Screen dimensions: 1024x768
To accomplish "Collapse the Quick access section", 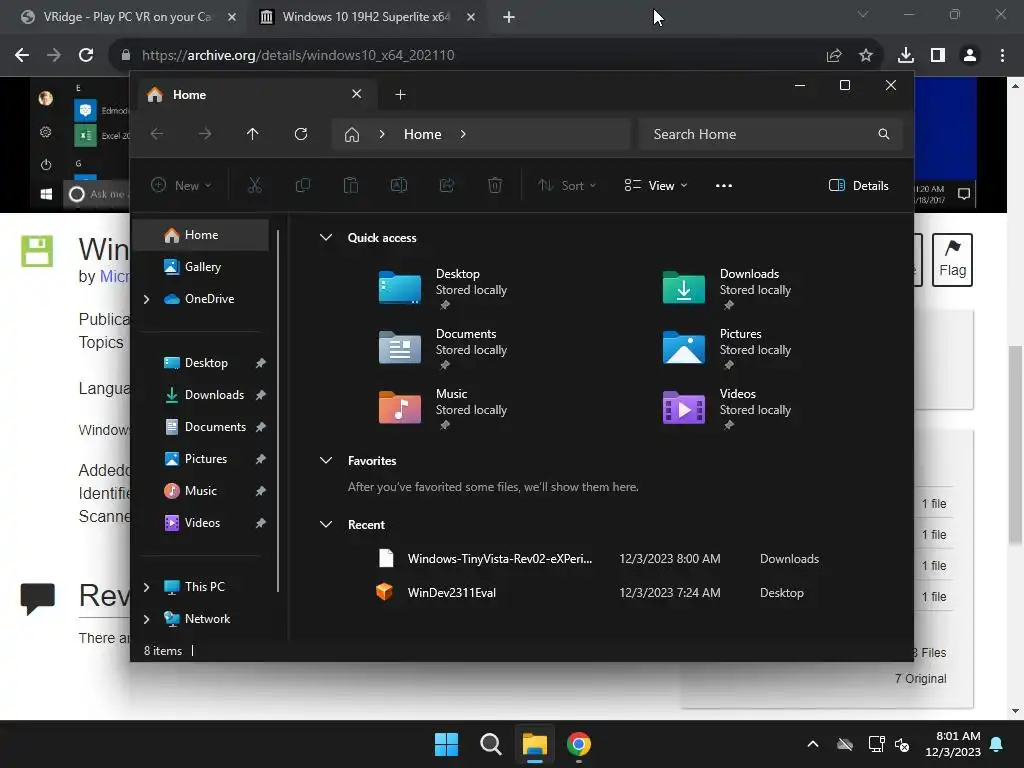I will tap(326, 238).
